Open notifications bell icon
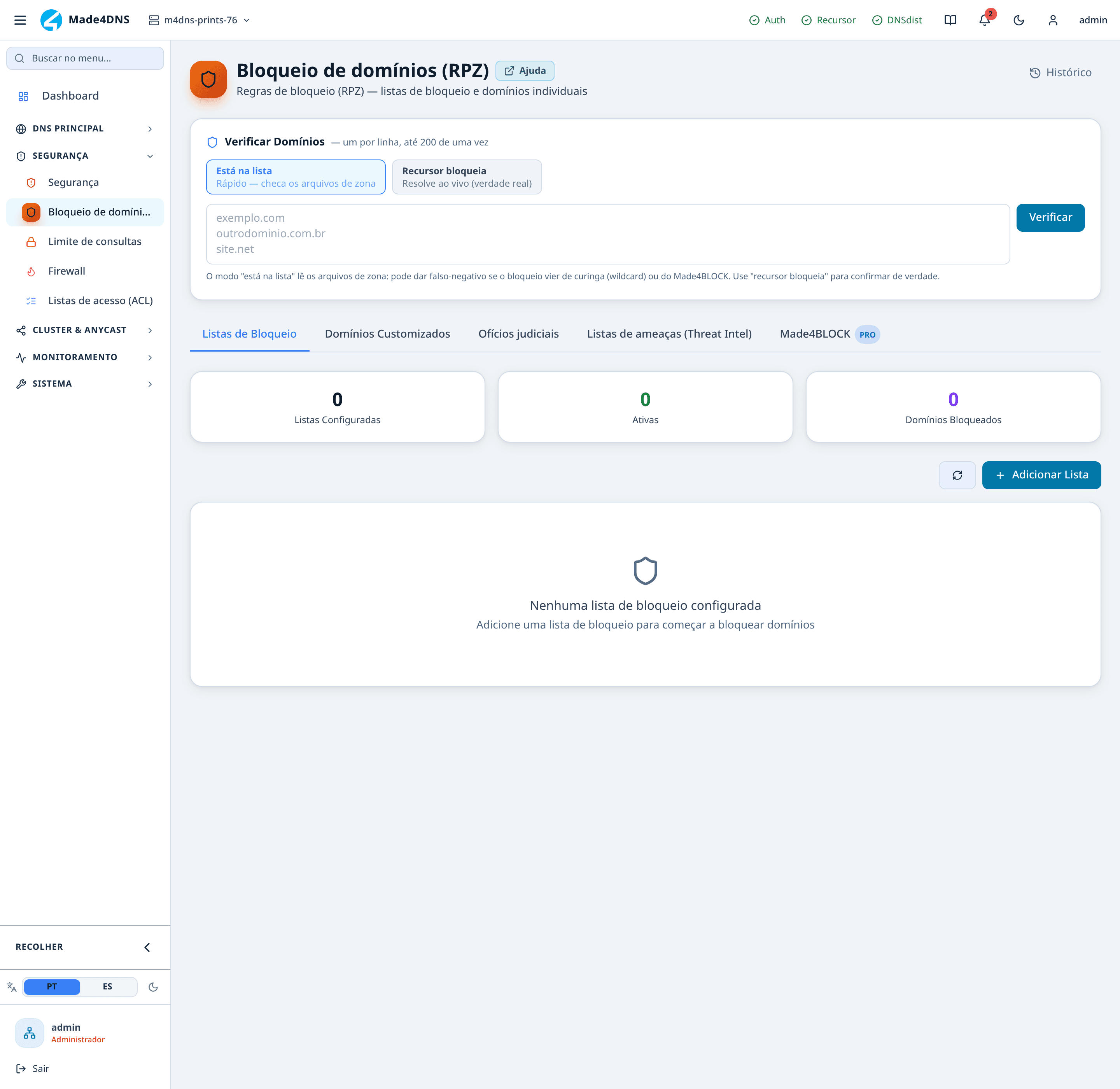This screenshot has width=1120, height=1089. pos(984,20)
